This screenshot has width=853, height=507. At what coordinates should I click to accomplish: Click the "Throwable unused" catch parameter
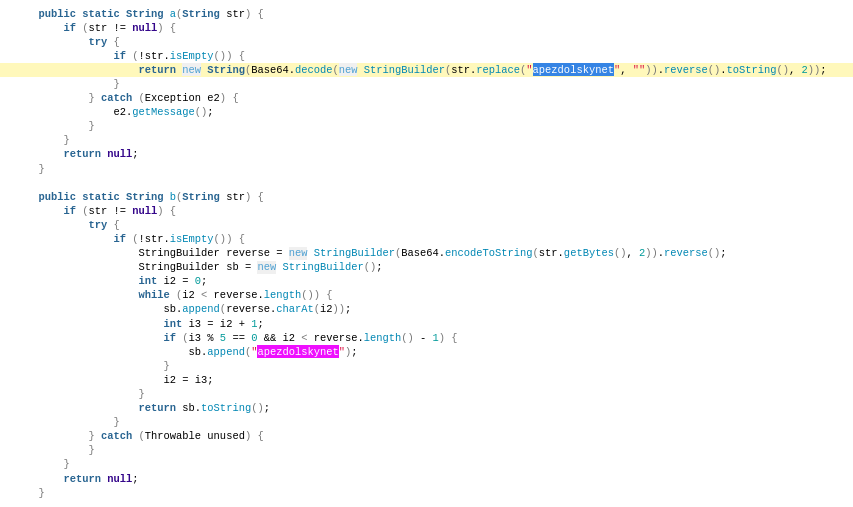click(x=198, y=436)
